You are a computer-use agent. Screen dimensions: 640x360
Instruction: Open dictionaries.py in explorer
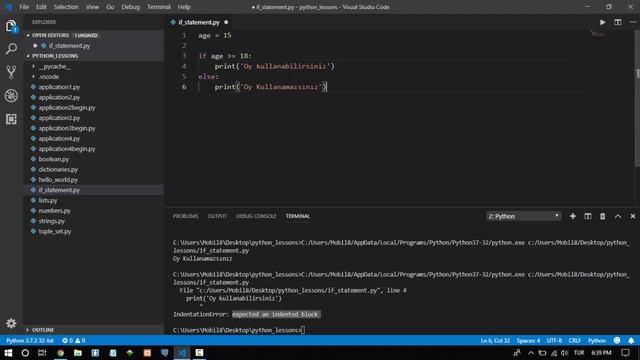58,169
